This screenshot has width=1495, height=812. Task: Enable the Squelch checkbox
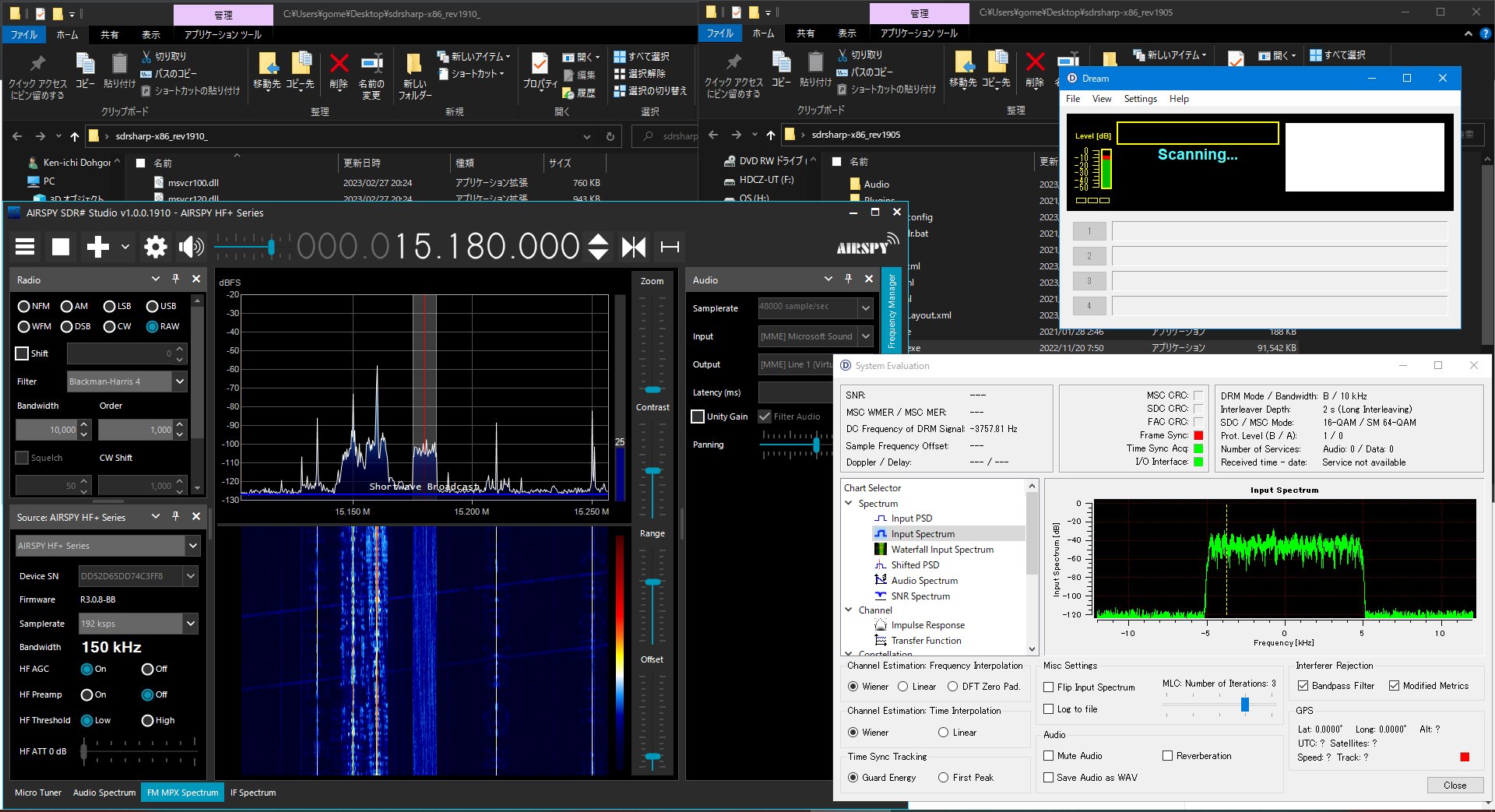point(21,458)
